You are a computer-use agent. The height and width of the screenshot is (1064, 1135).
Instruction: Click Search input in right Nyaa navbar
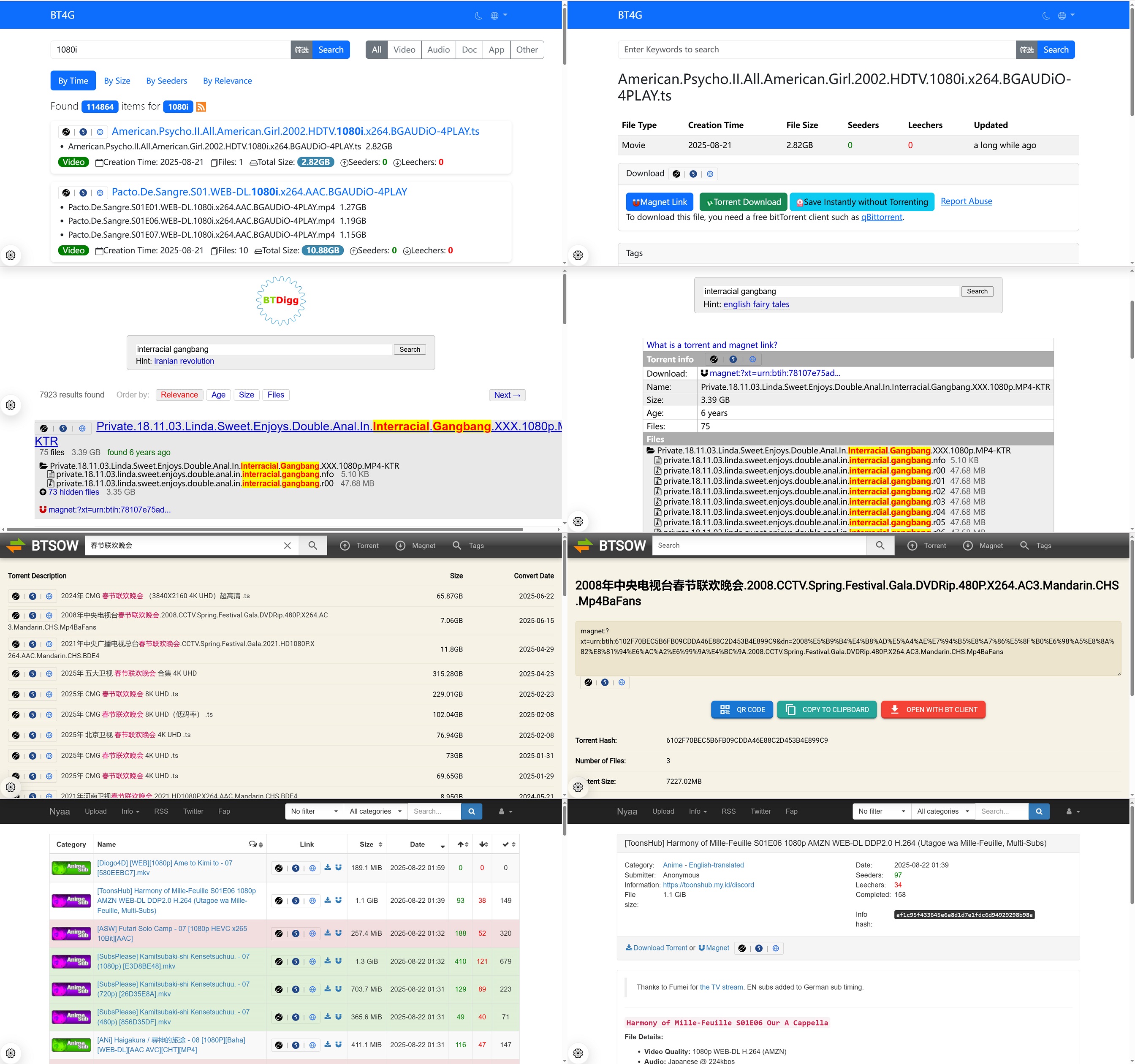(1002, 811)
